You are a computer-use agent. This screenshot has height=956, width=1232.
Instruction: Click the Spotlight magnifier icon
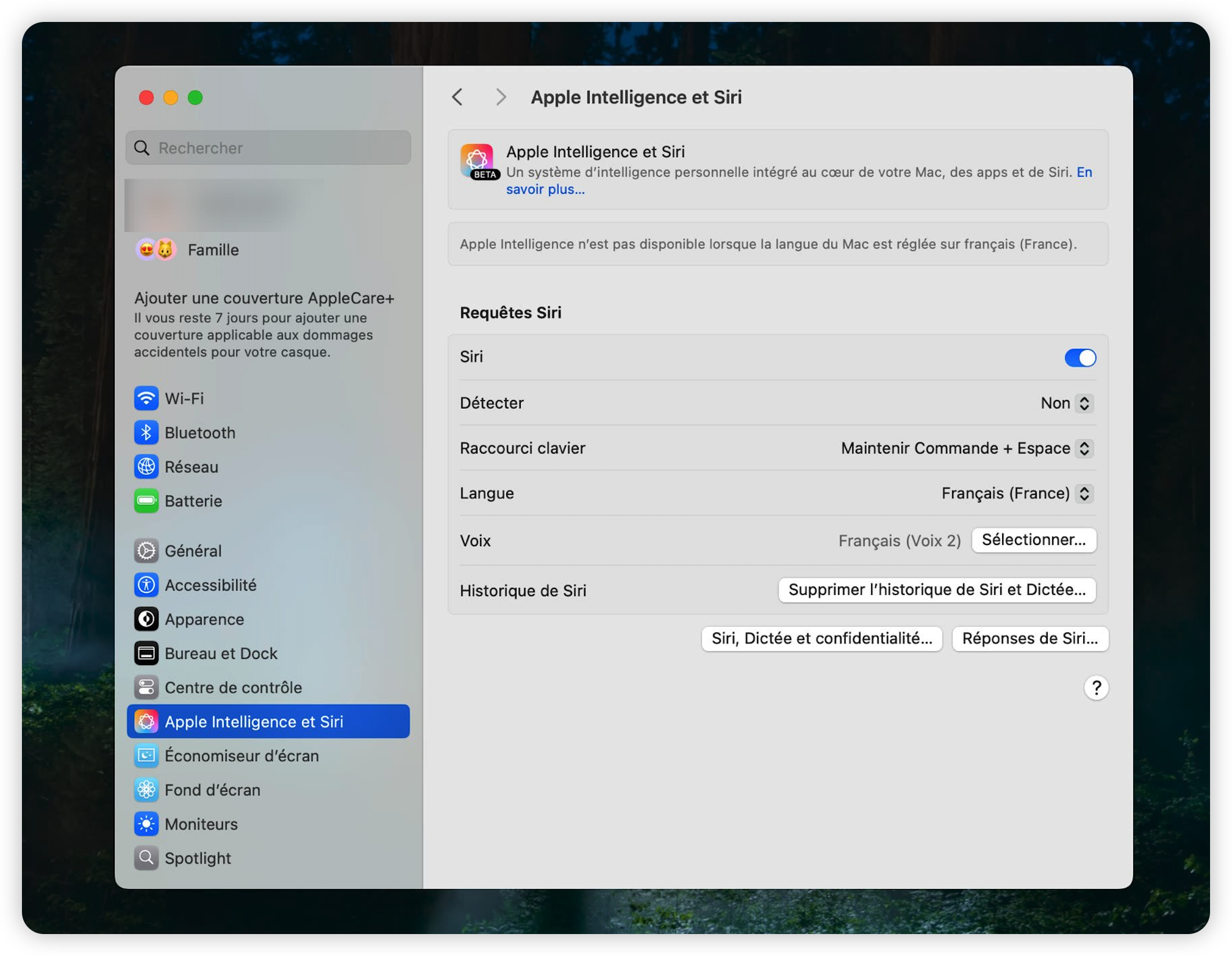(x=146, y=858)
